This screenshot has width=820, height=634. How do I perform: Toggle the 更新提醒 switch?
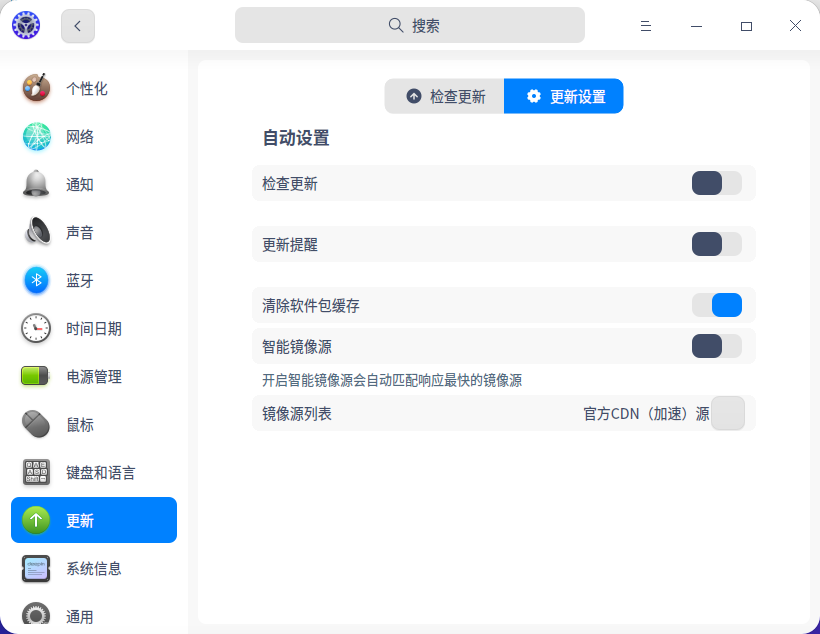coord(716,244)
